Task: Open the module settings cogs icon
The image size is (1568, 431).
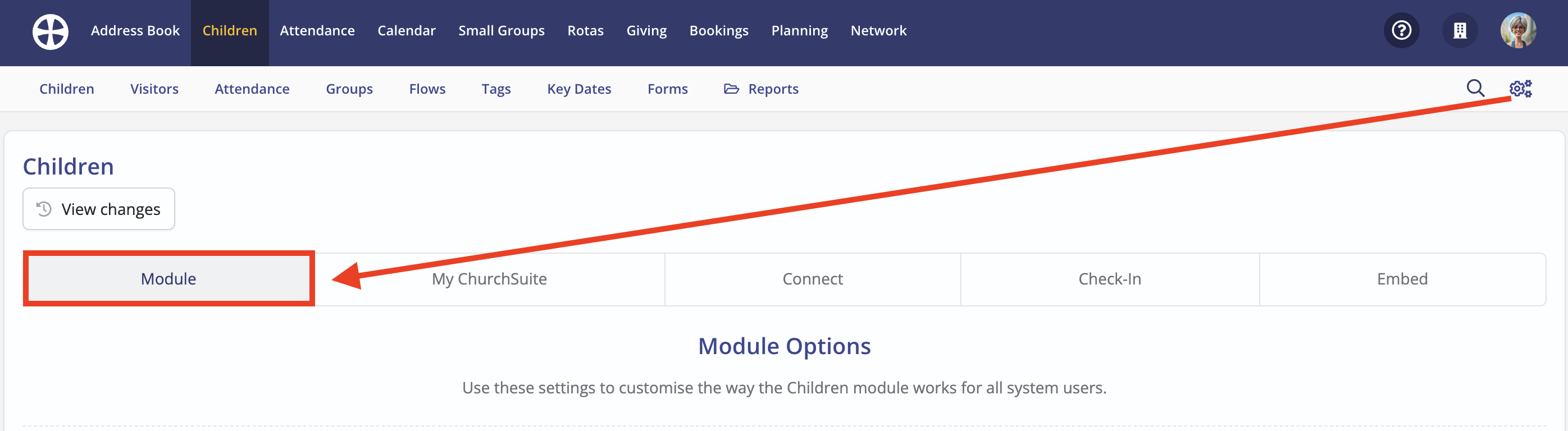Action: coord(1520,88)
